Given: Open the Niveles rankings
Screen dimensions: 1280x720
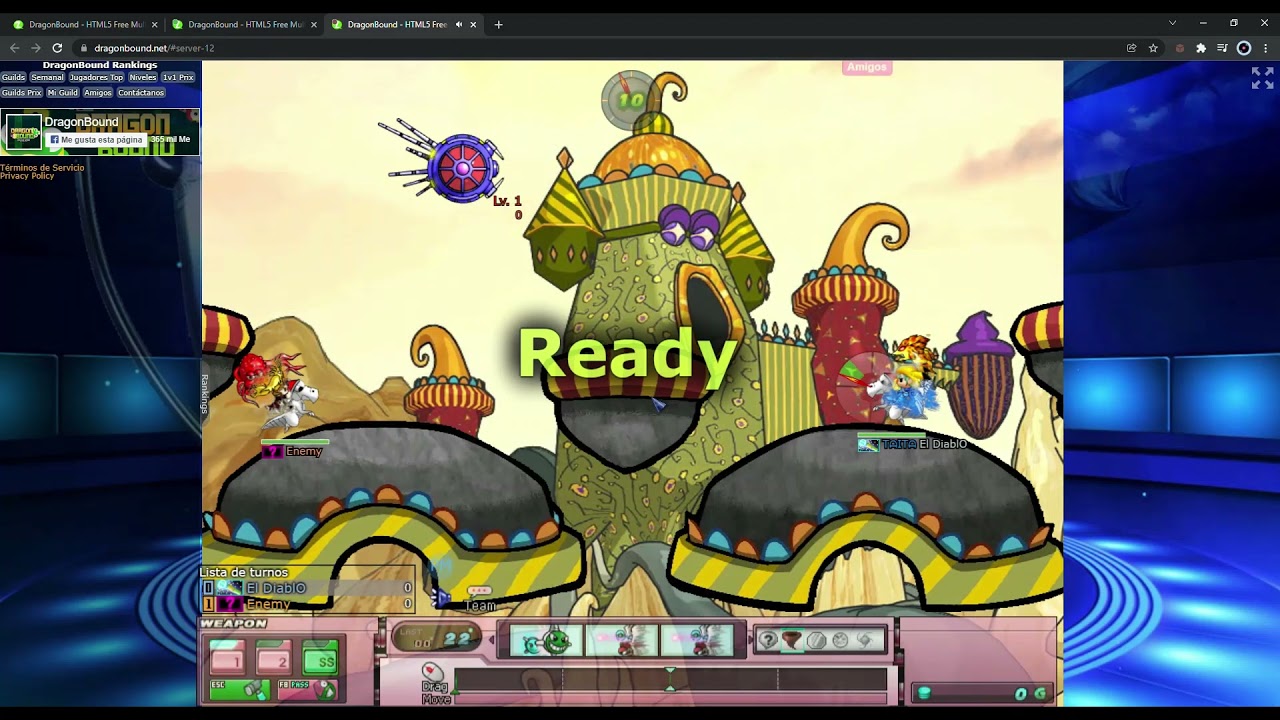Looking at the screenshot, I should click(143, 77).
